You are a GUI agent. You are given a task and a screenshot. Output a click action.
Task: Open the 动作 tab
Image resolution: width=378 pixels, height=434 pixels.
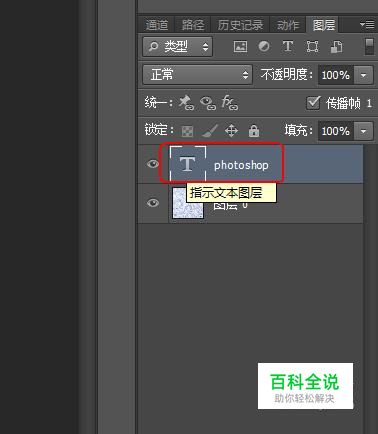tap(288, 25)
